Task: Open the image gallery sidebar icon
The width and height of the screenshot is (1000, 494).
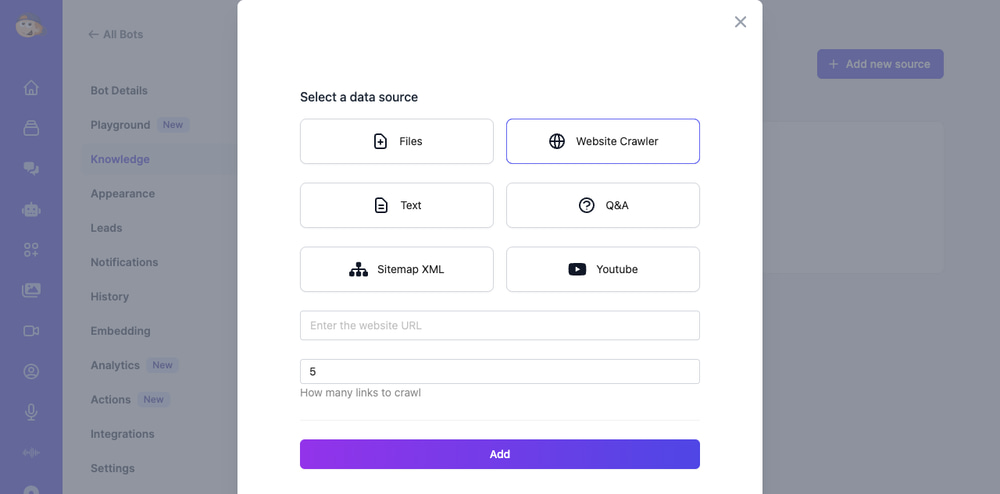Action: point(31,290)
